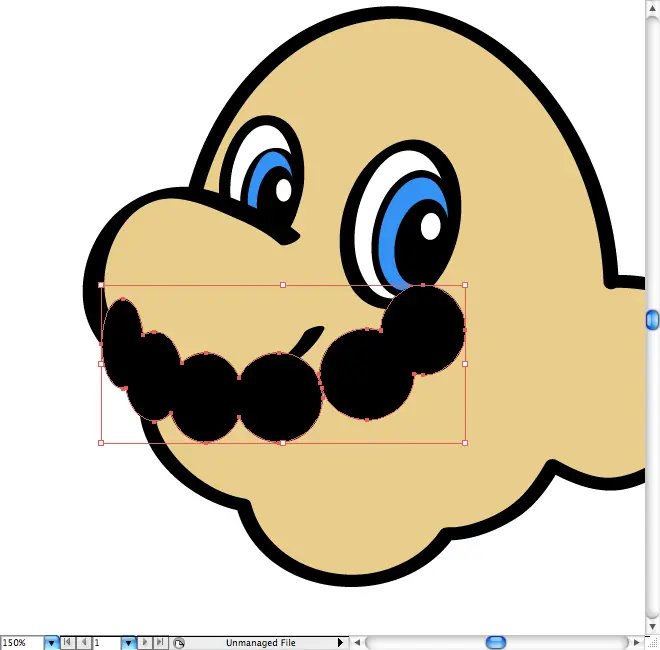Image resolution: width=660 pixels, height=650 pixels.
Task: Click the bottom-right selection bounding box handle
Action: point(465,442)
